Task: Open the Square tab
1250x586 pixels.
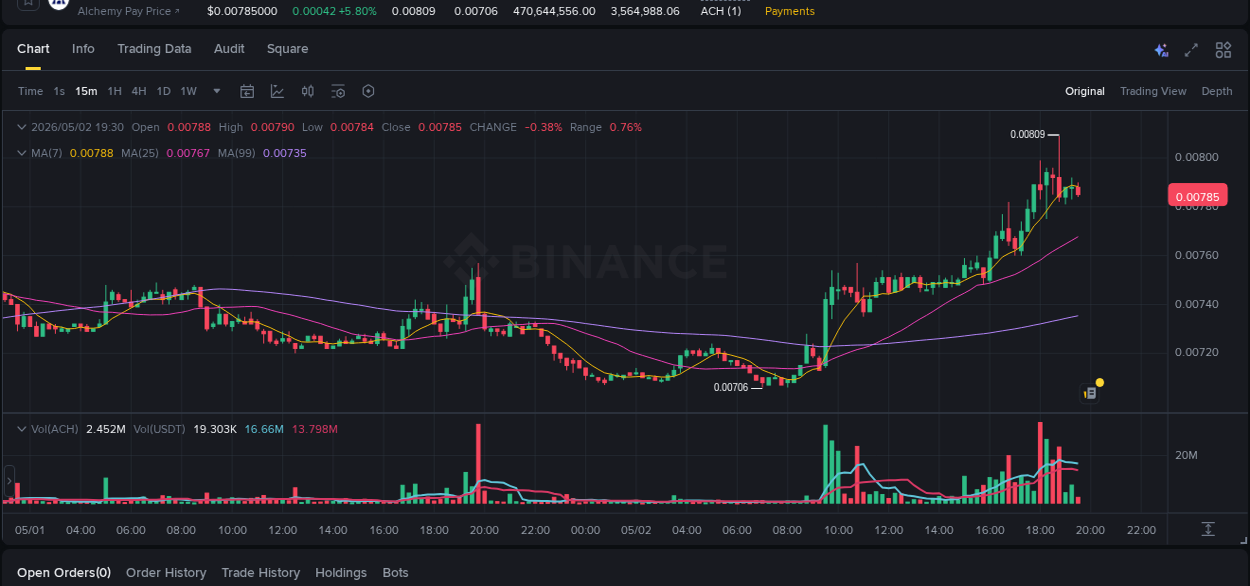Action: [287, 49]
